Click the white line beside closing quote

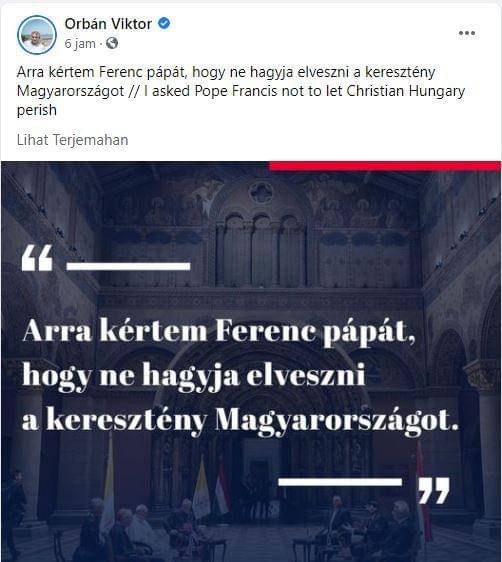(340, 482)
